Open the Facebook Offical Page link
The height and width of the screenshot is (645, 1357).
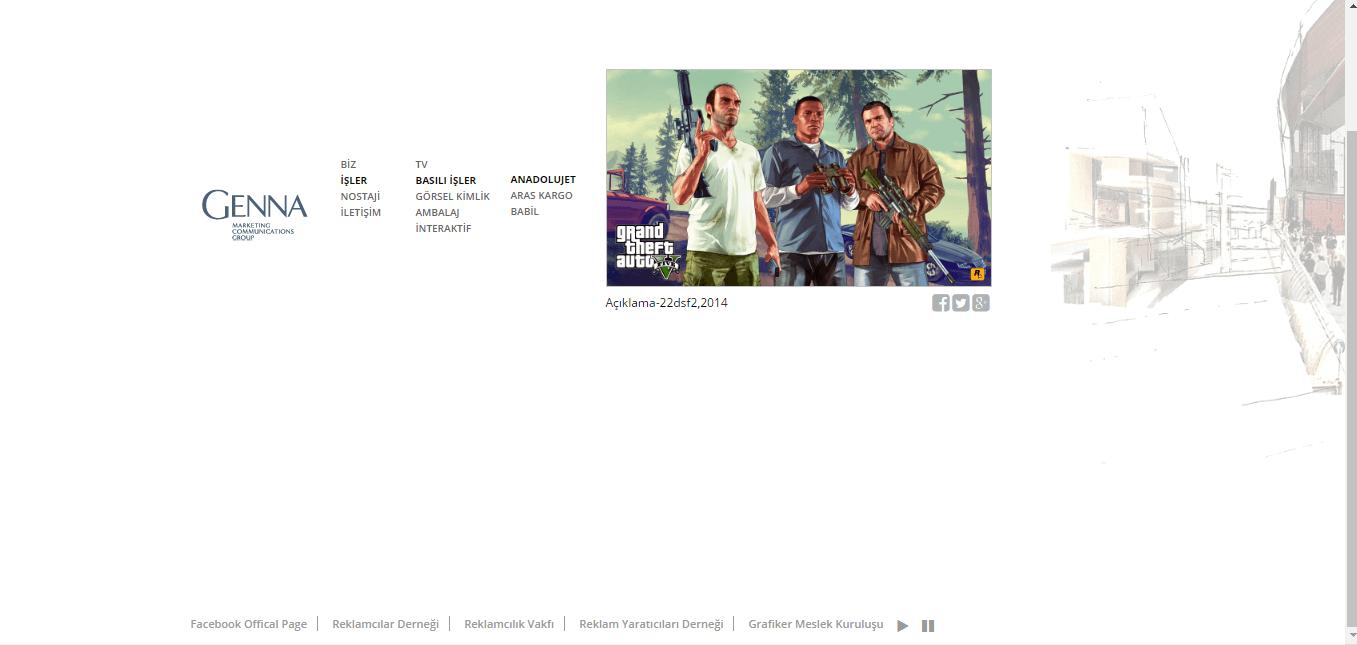tap(248, 624)
